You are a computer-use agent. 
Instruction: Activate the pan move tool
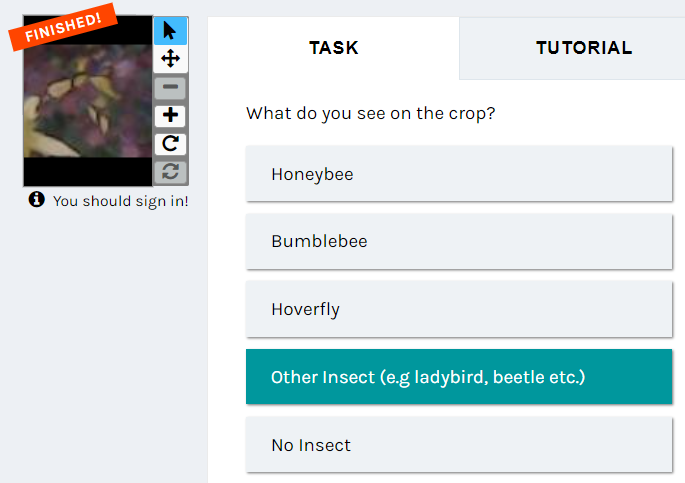[x=170, y=59]
